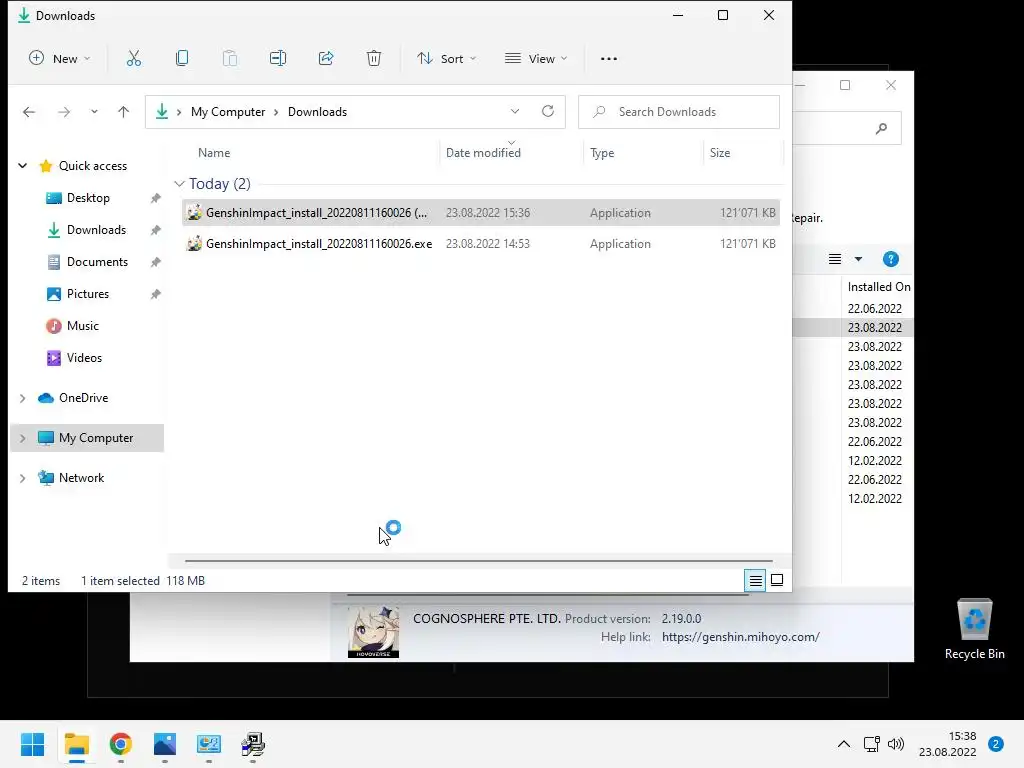Click the Installed On column header
The width and height of the screenshot is (1024, 768).
[x=878, y=287]
